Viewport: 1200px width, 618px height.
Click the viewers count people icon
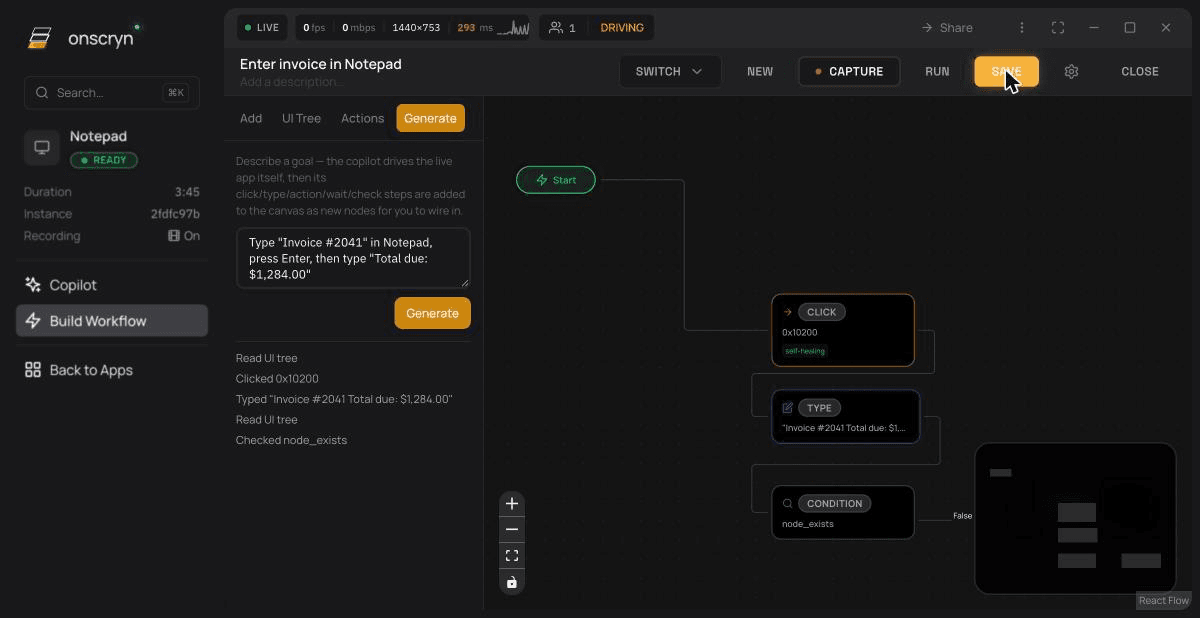coord(556,28)
